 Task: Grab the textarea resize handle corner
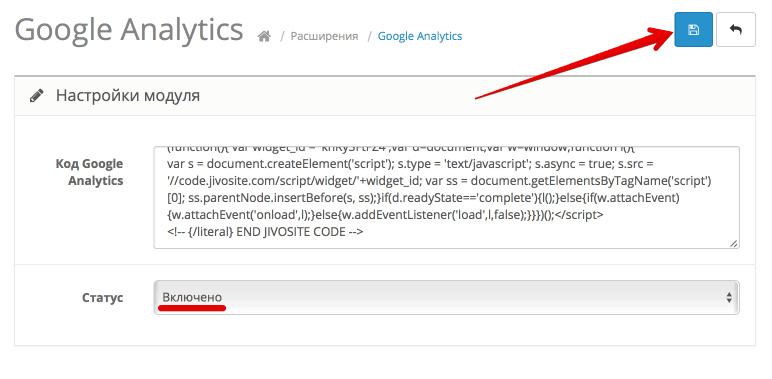[x=733, y=243]
